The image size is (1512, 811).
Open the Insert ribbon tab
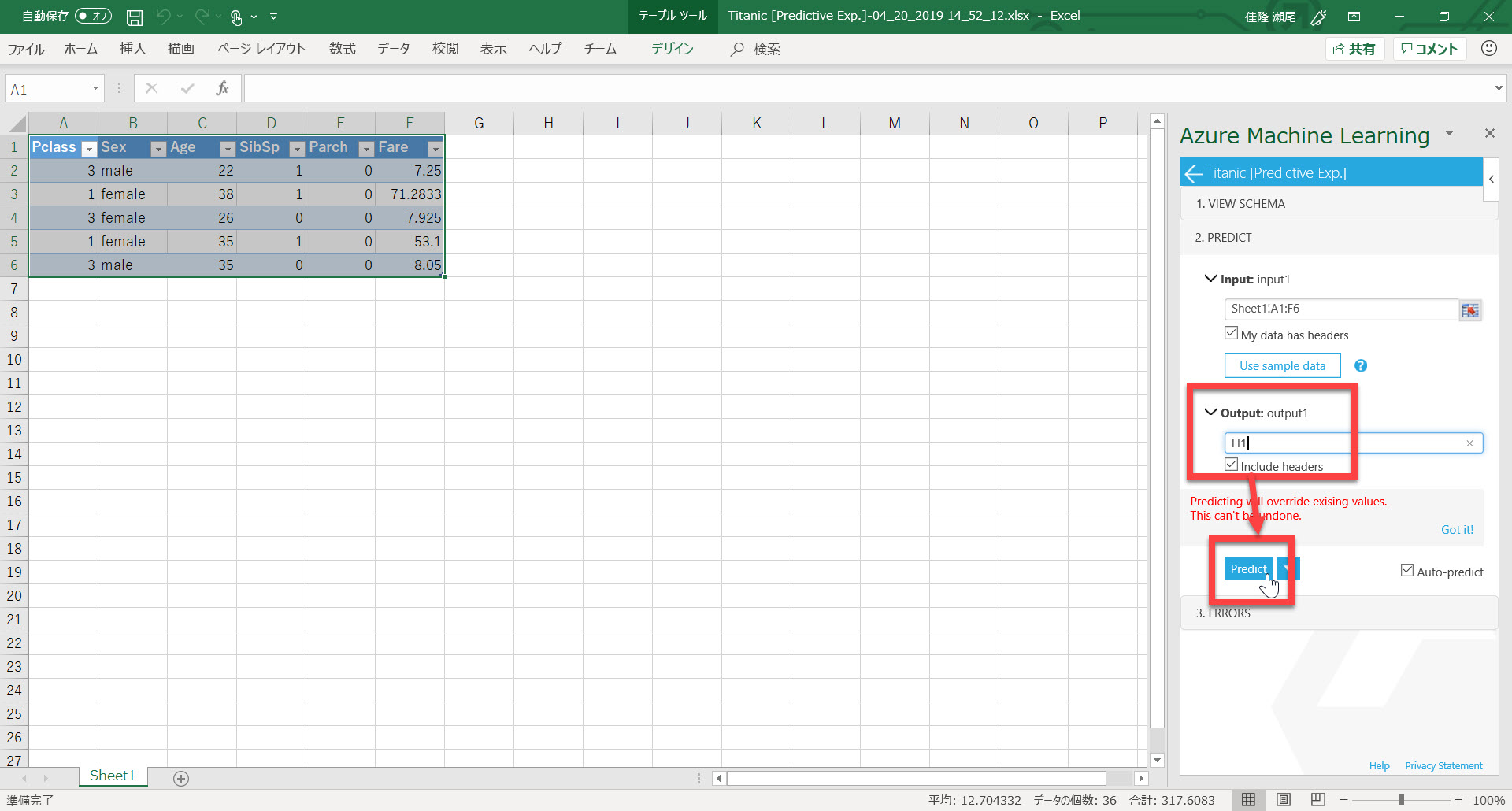coord(132,49)
